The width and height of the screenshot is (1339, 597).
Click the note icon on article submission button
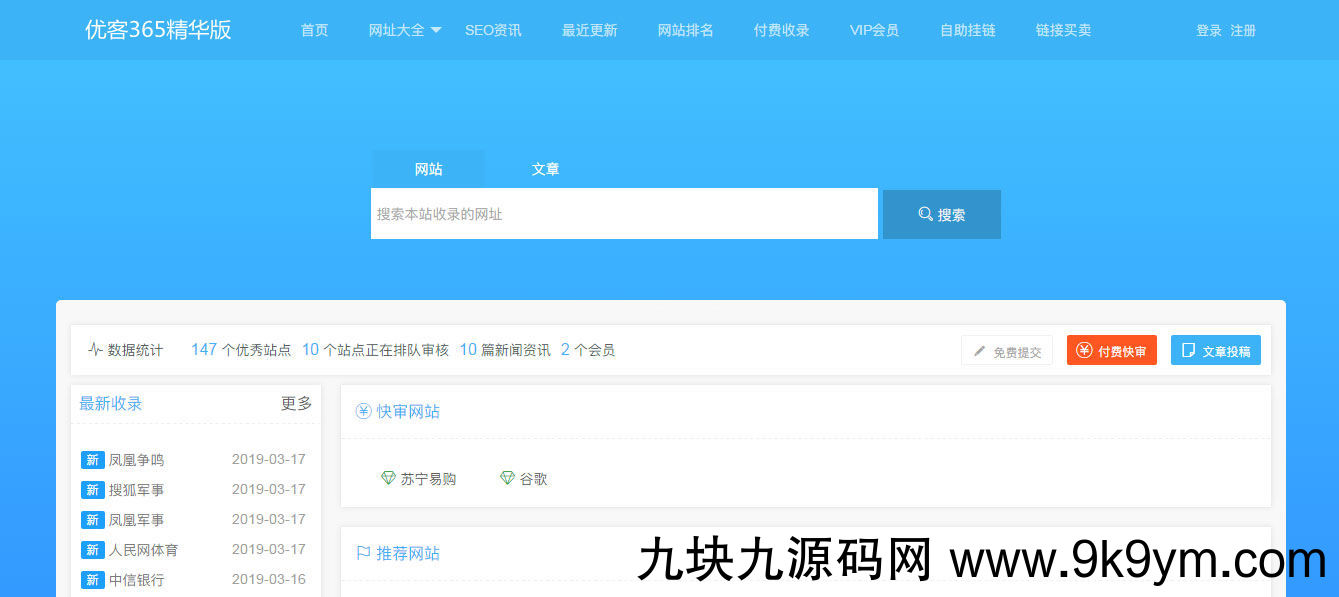click(1188, 350)
